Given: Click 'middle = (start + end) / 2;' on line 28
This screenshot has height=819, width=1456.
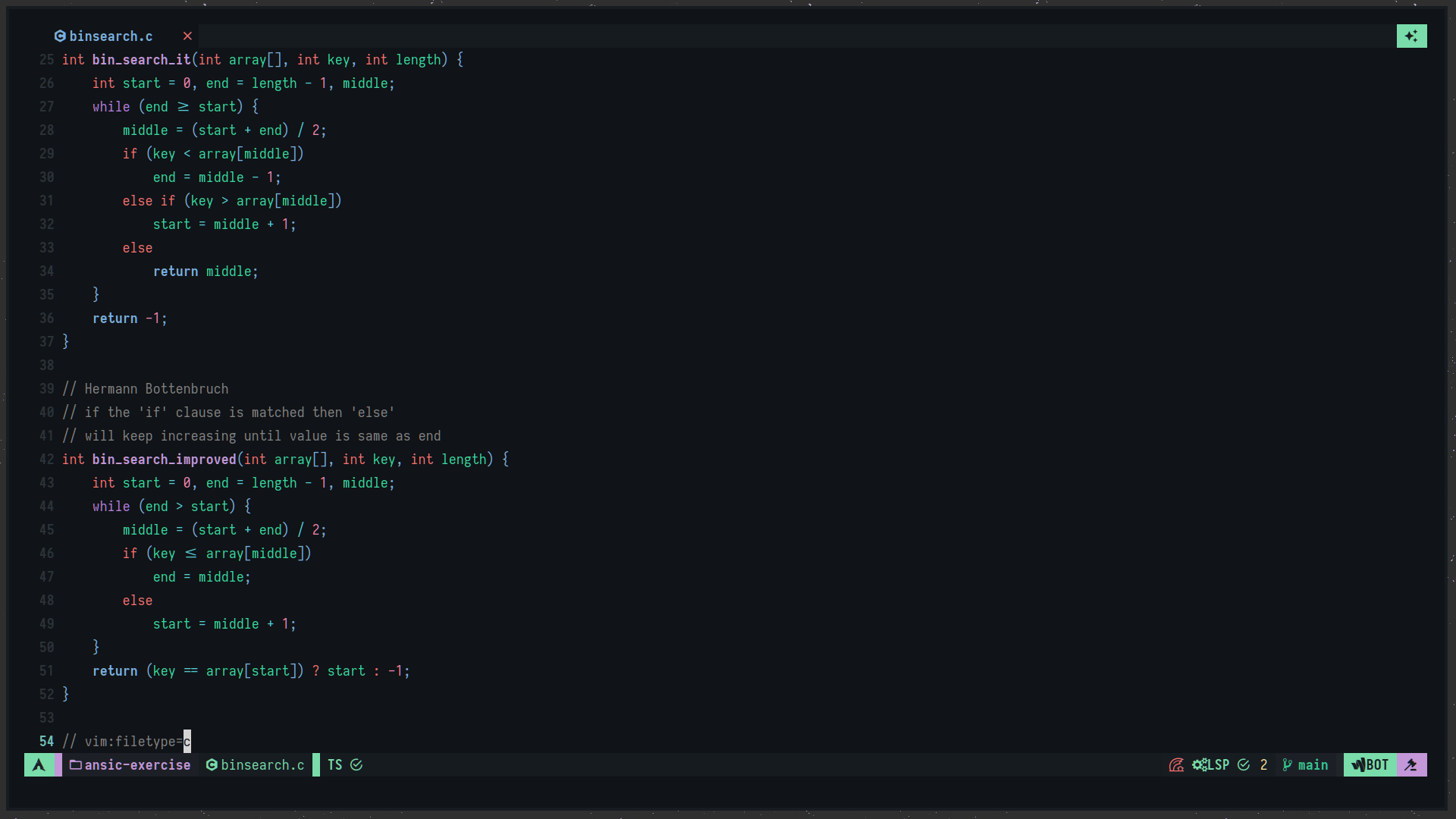Looking at the screenshot, I should coord(224,130).
